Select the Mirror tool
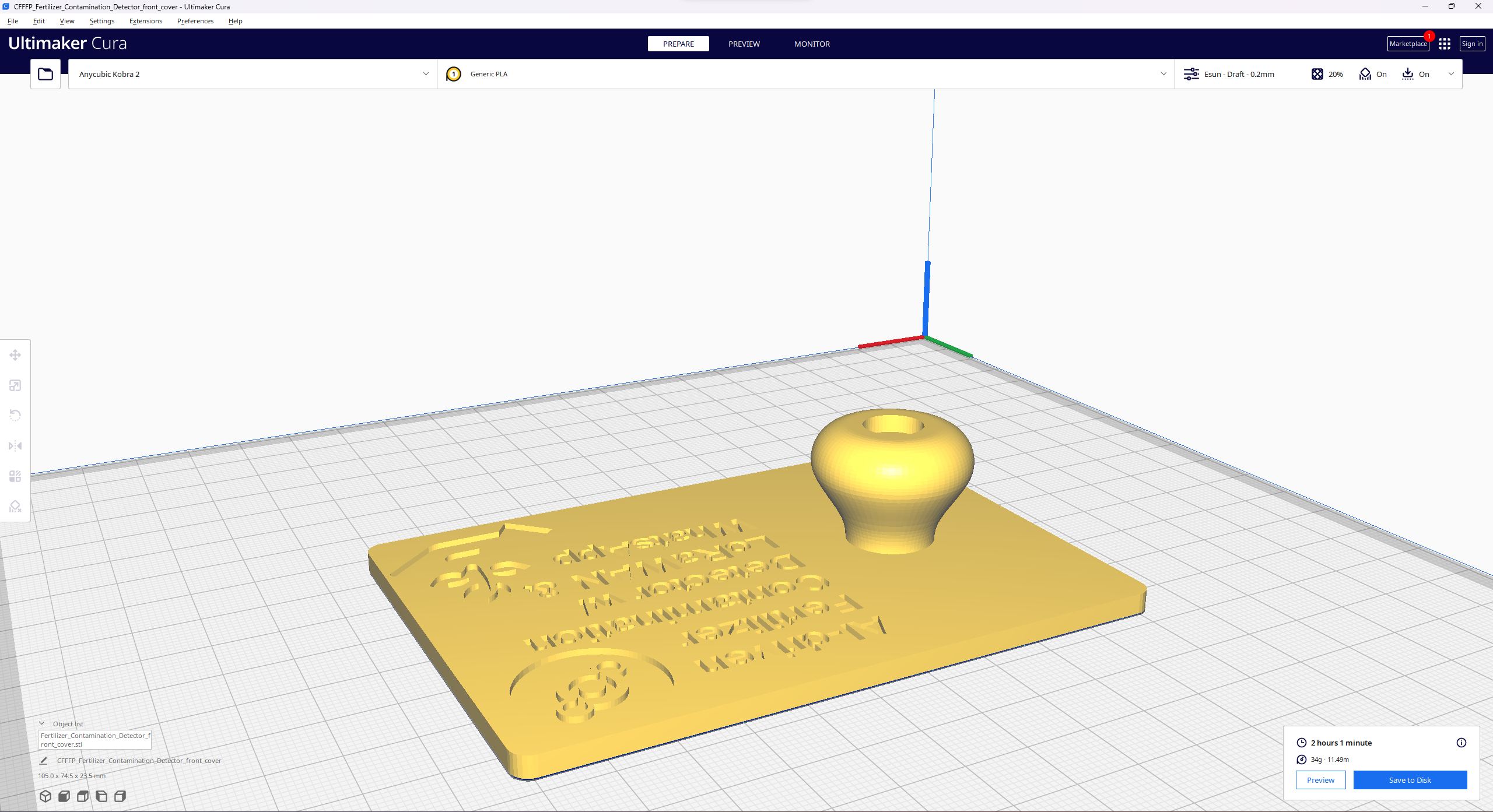 (x=15, y=446)
